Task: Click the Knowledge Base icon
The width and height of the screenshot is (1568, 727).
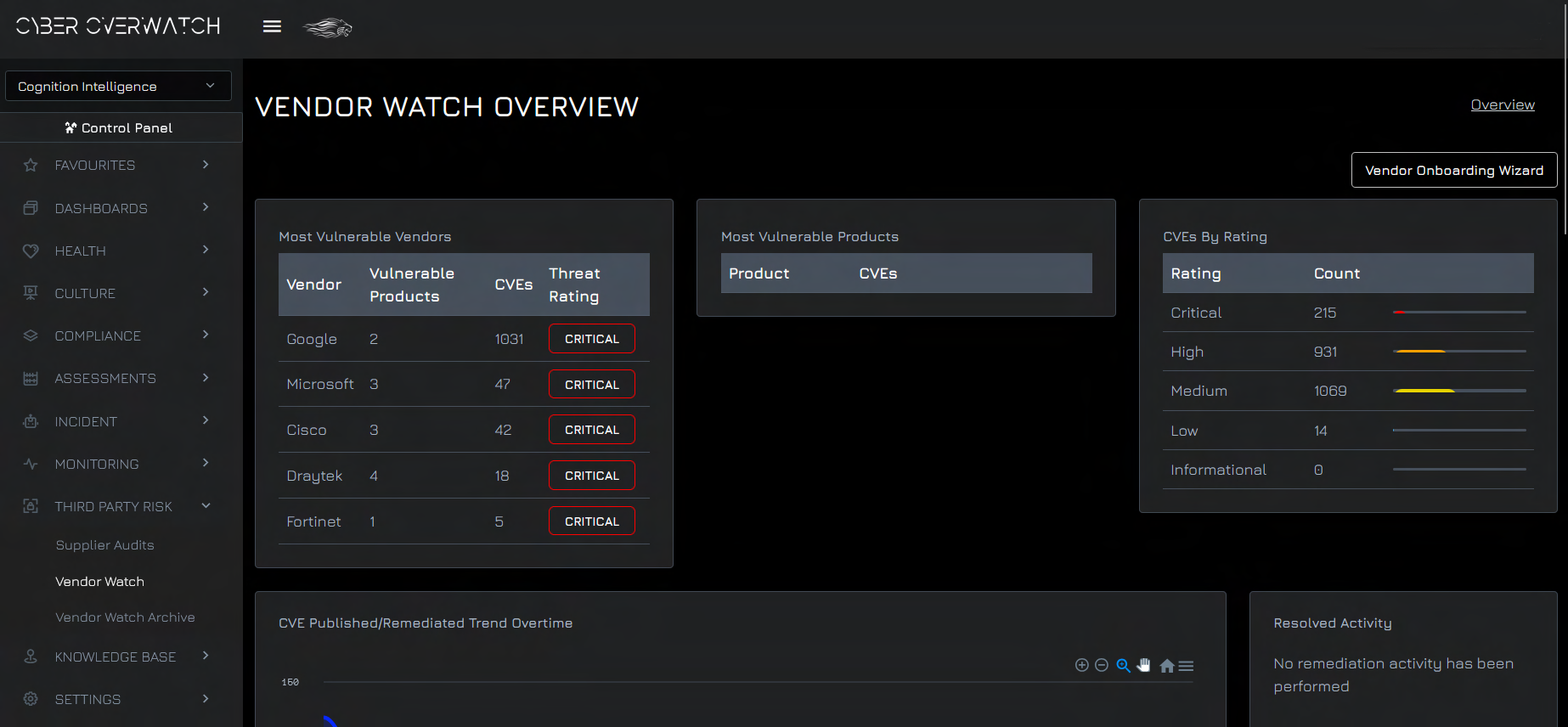Action: (x=31, y=657)
